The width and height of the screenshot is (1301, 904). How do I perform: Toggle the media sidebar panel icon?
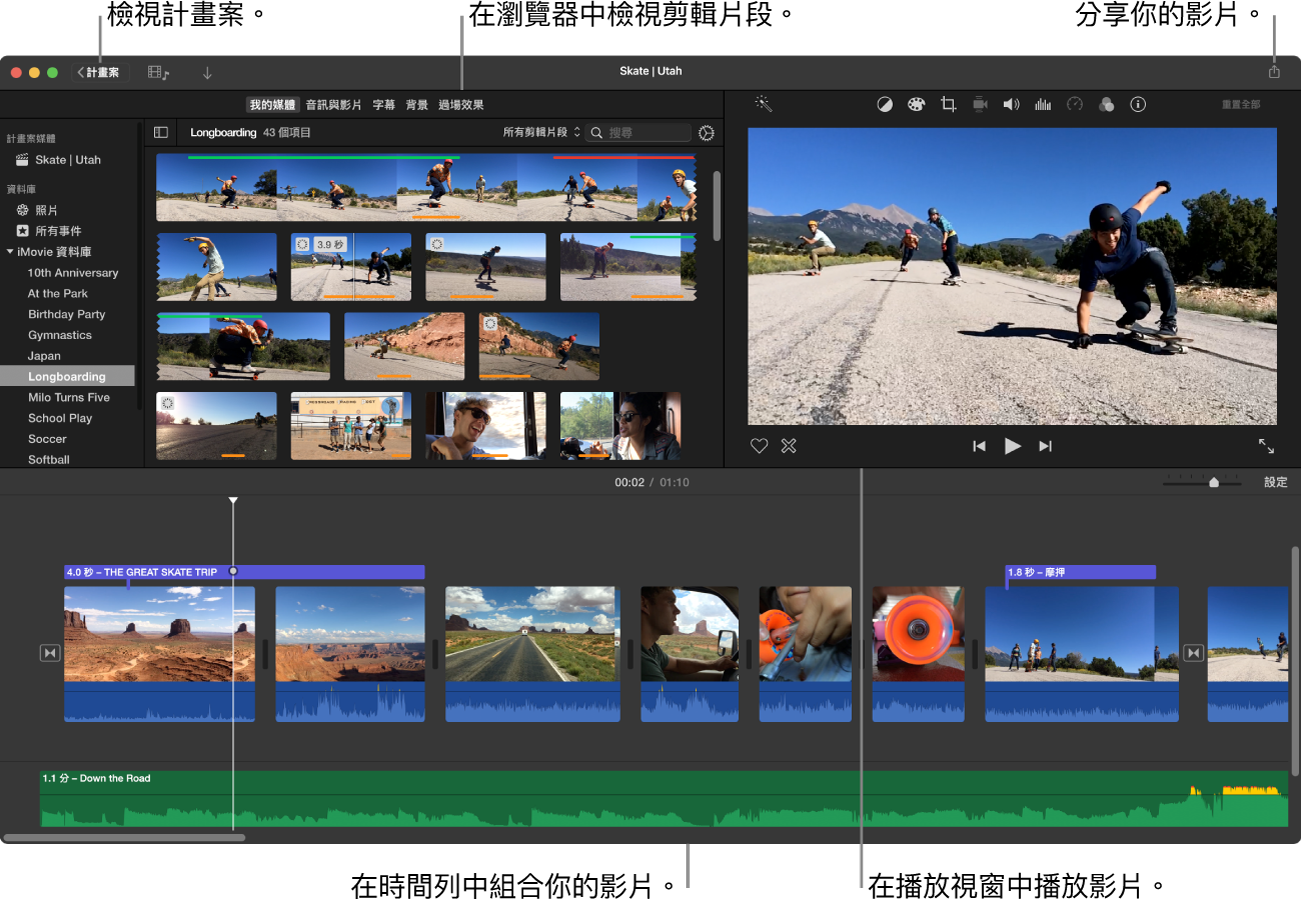tap(160, 132)
